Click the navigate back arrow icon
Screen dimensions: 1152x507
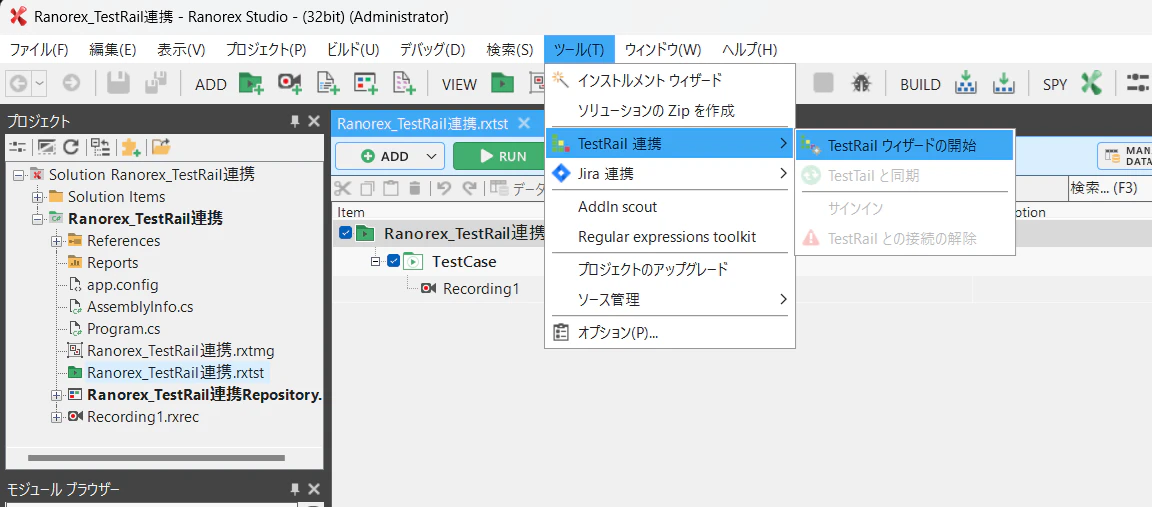[18, 83]
